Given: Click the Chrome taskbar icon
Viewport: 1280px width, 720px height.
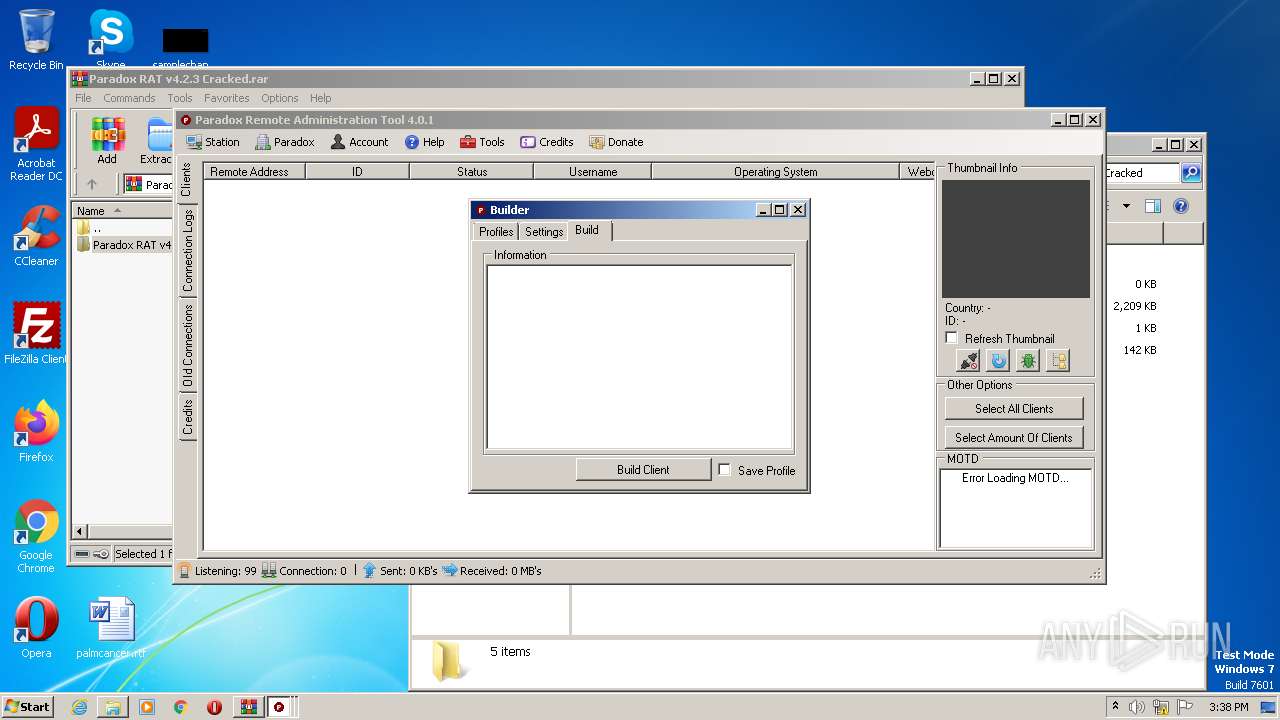Looking at the screenshot, I should click(x=181, y=707).
